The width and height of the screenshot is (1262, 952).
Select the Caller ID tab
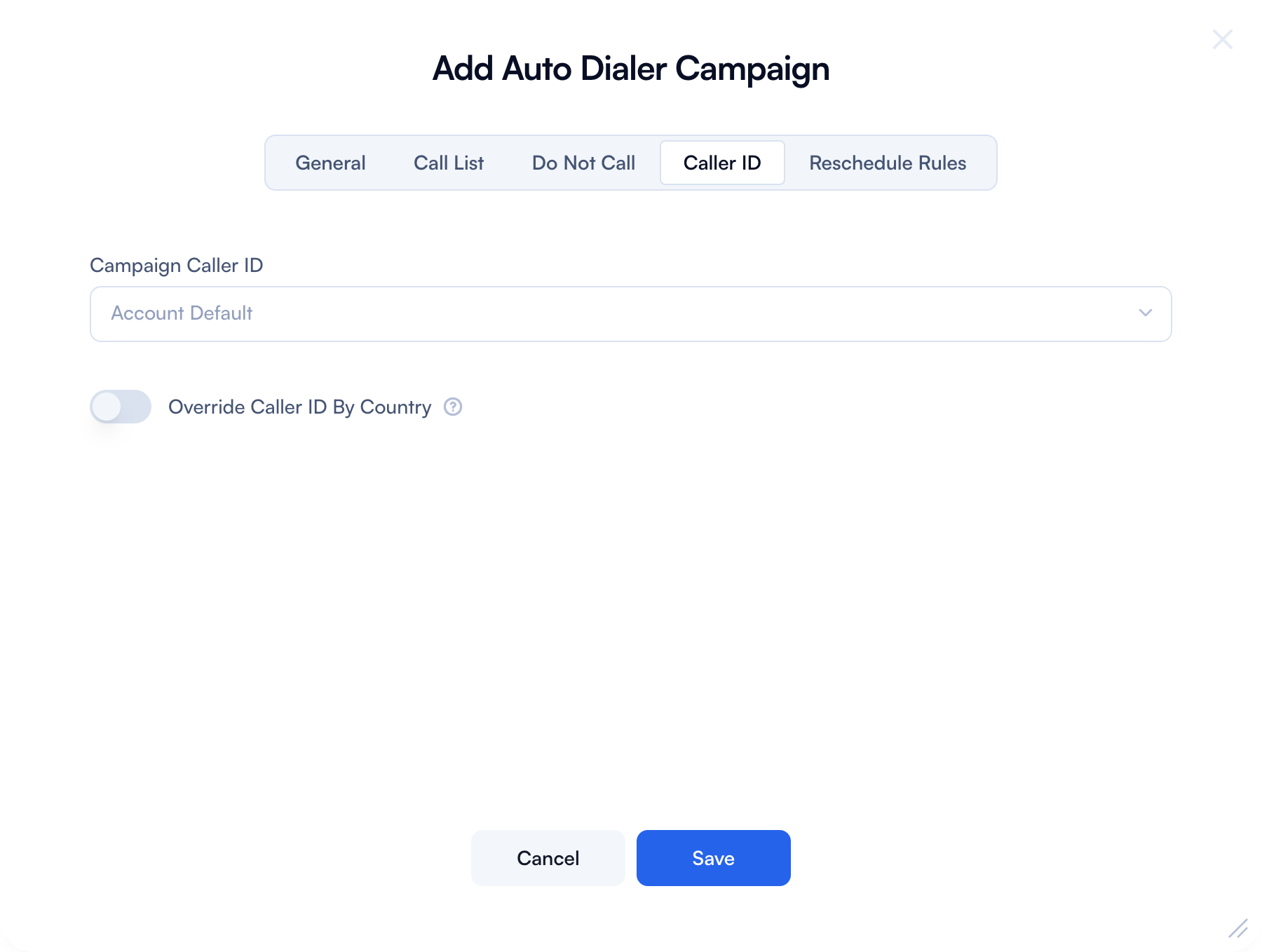[722, 163]
